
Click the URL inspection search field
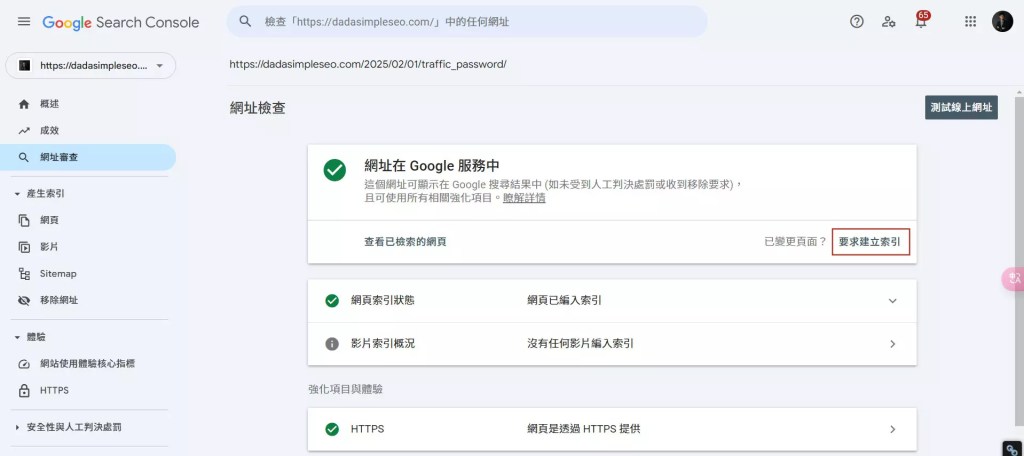click(467, 22)
